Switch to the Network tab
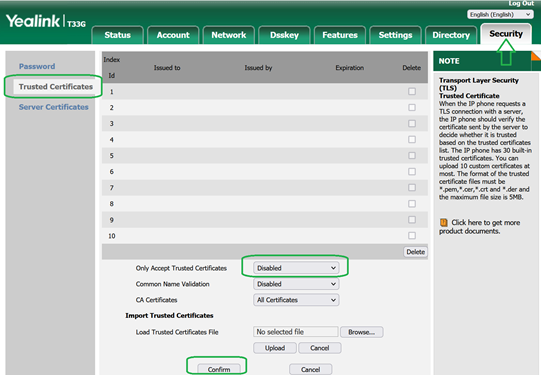The height and width of the screenshot is (375, 541). click(228, 35)
